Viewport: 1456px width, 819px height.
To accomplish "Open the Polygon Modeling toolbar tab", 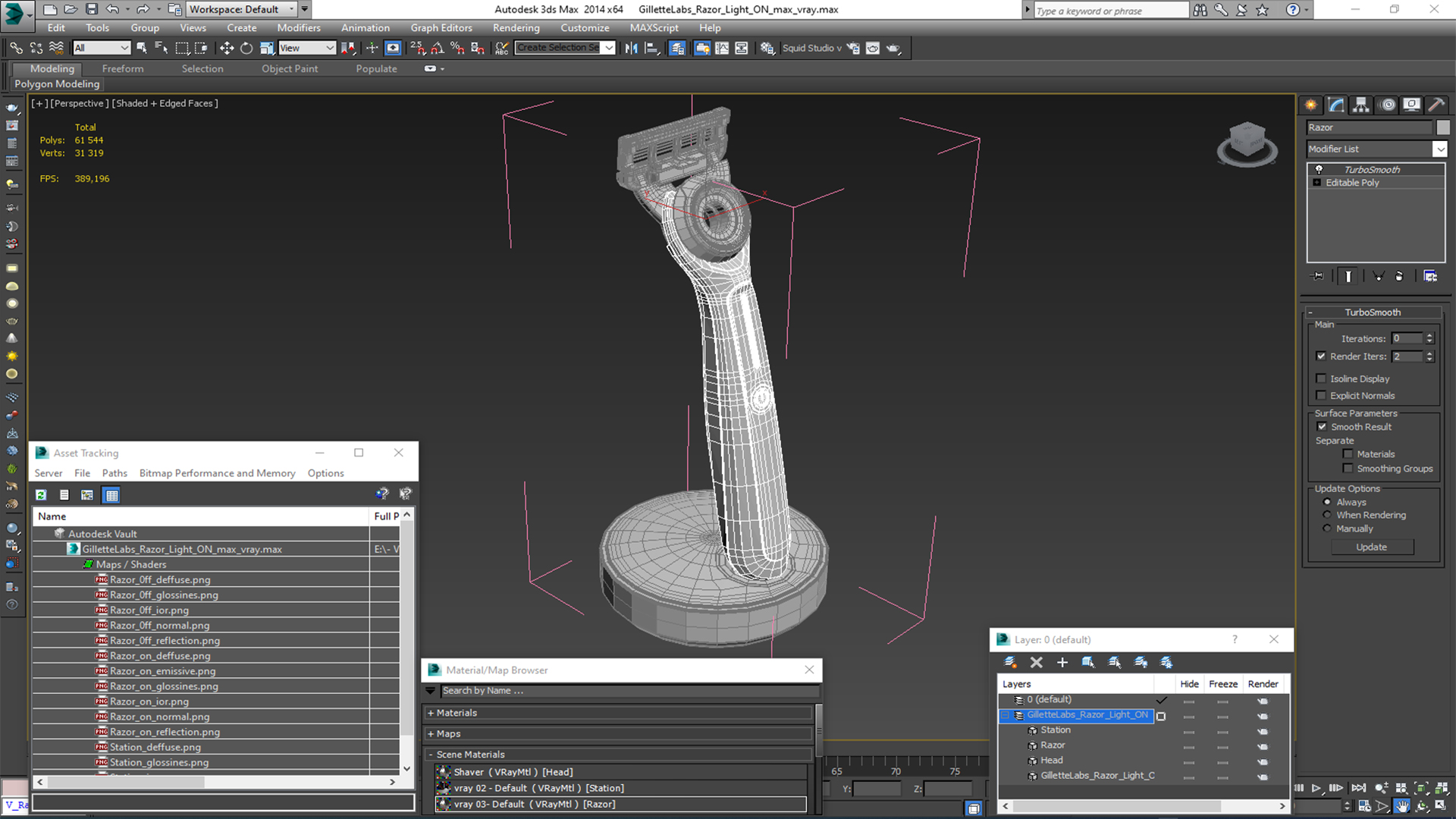I will tap(56, 83).
